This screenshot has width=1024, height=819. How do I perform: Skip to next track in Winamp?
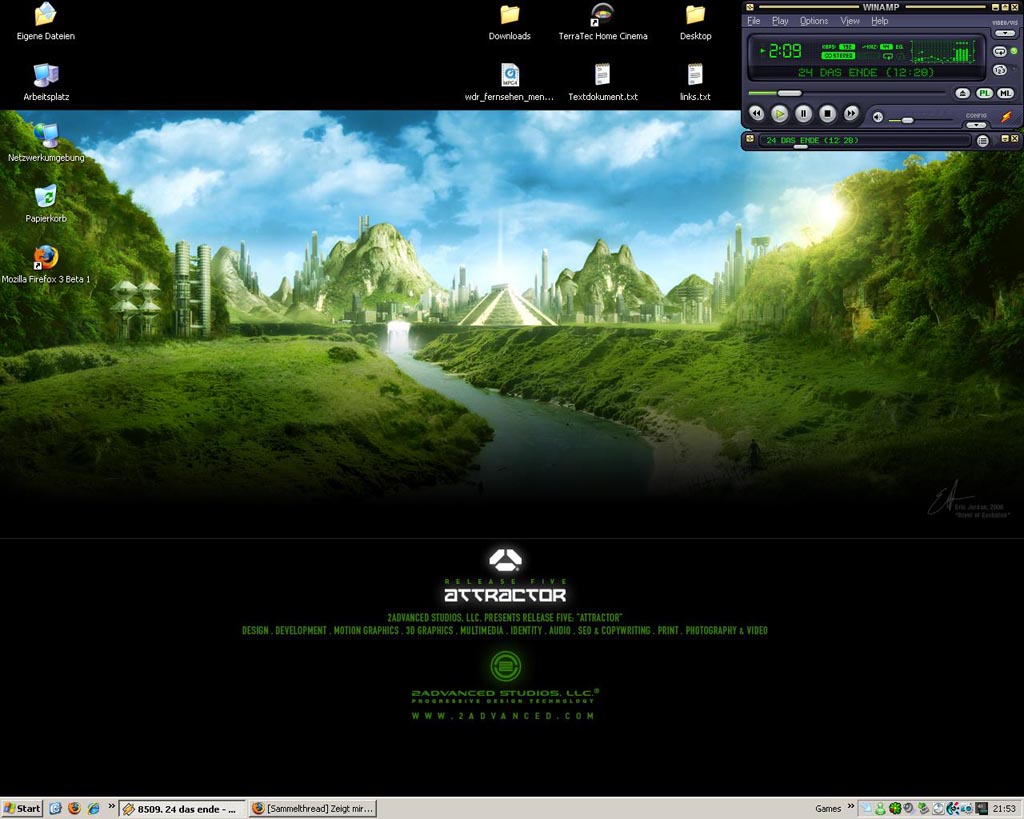[851, 114]
